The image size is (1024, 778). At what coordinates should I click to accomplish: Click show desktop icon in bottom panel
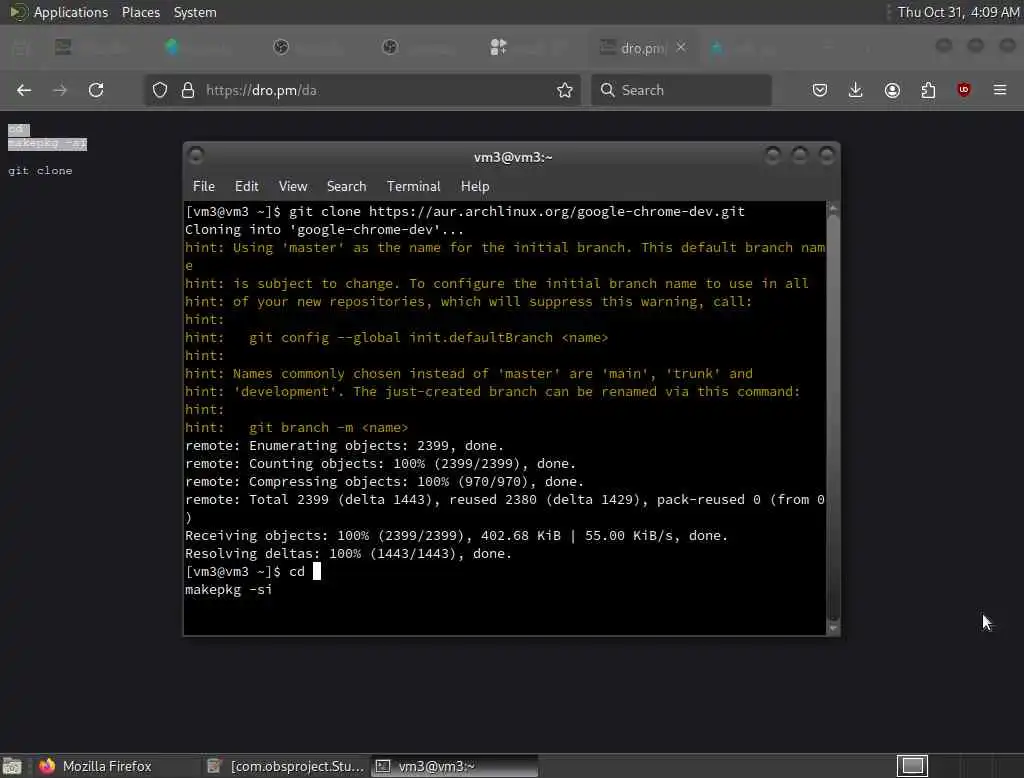click(x=12, y=766)
